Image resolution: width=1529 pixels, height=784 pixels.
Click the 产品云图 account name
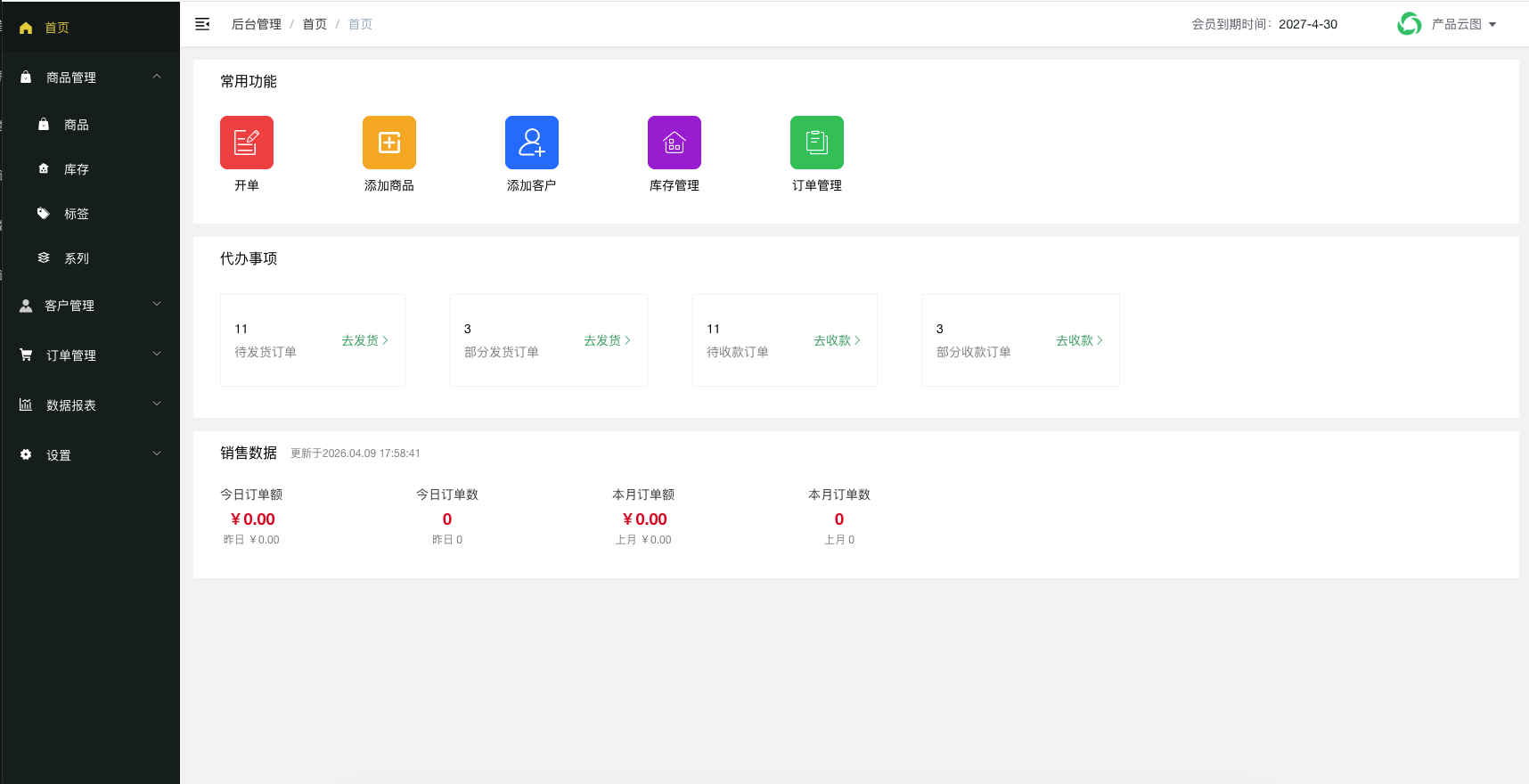[x=1457, y=24]
